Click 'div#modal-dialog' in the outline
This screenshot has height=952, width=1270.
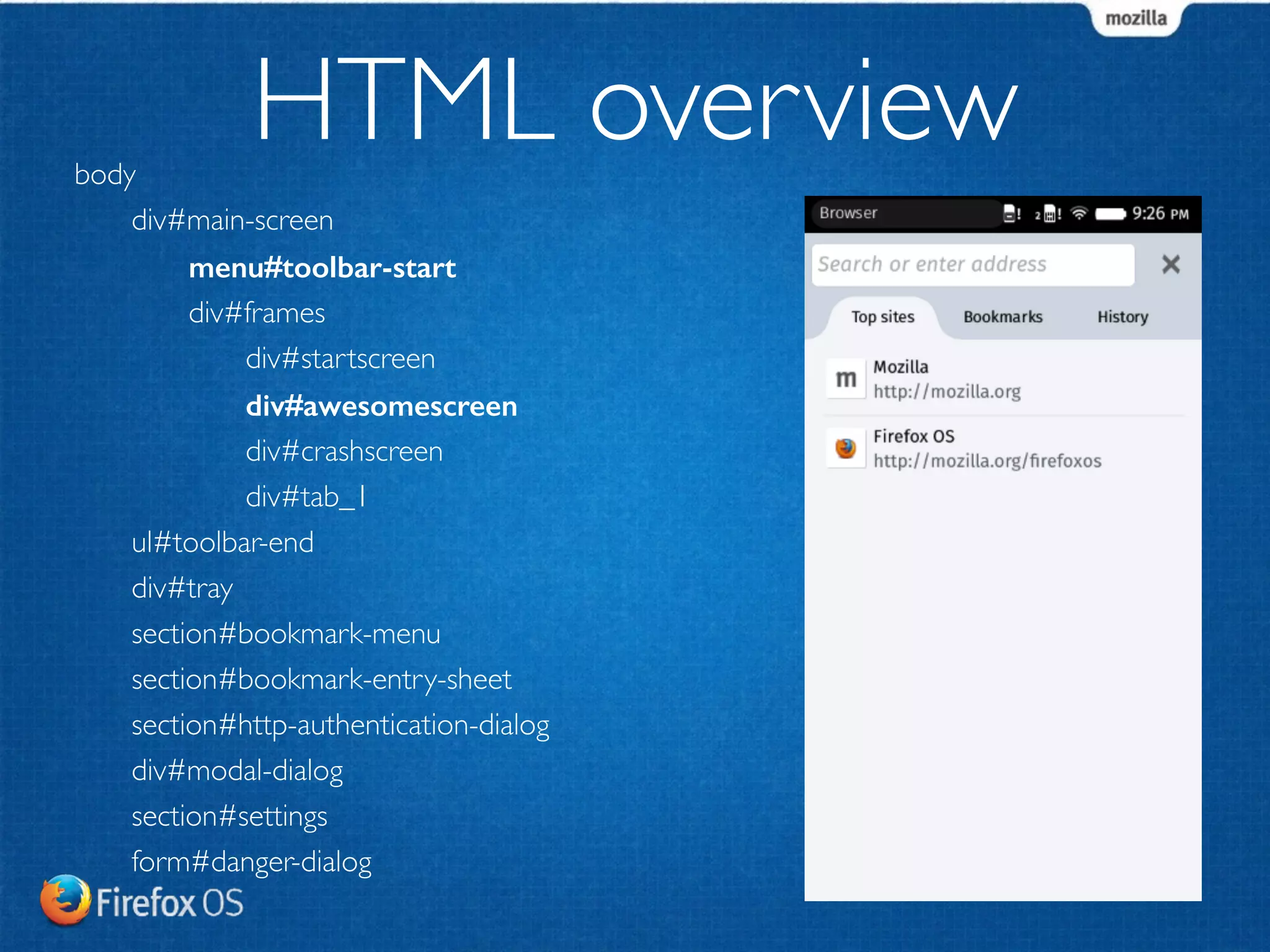[237, 772]
